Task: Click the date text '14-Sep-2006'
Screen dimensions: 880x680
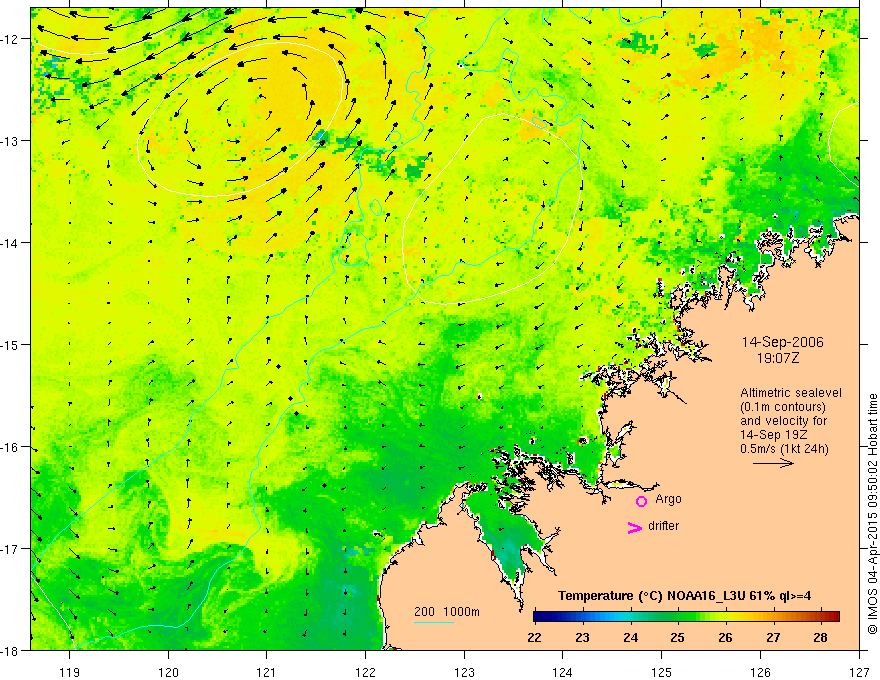Action: click(x=782, y=342)
